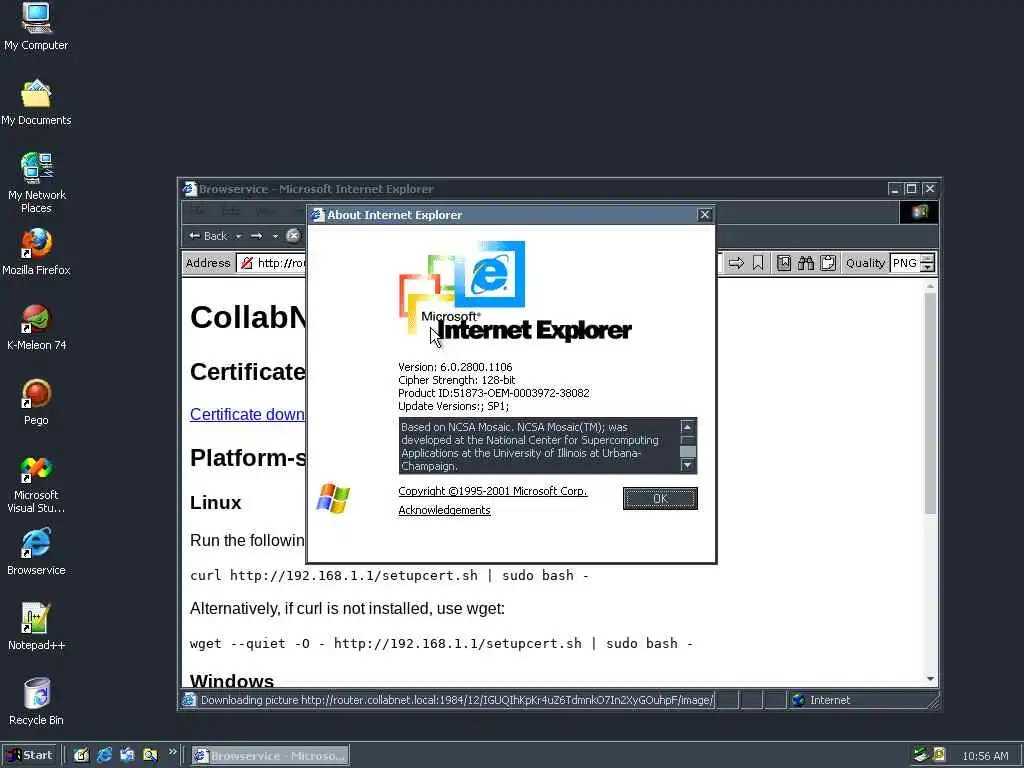Screen dimensions: 1024x768
Task: Click the third Quick Launch icon after Internet Explorer
Action: [x=127, y=756]
